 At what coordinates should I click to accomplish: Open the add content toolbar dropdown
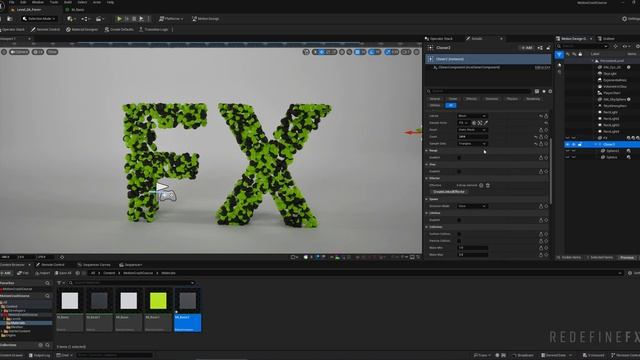pyautogui.click(x=71, y=19)
